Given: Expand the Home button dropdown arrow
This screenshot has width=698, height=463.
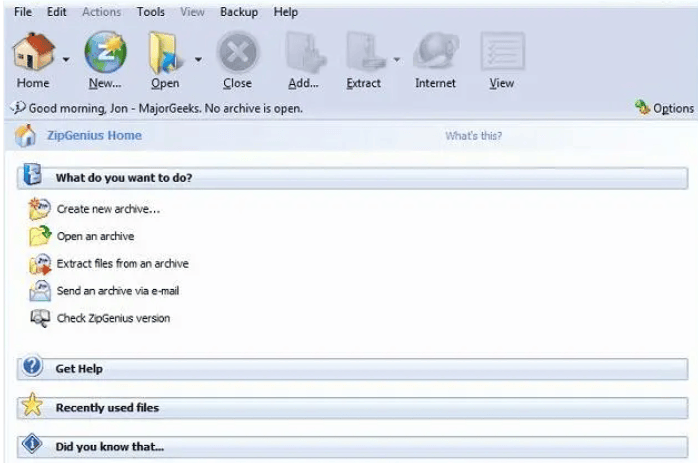Looking at the screenshot, I should click(x=66, y=59).
